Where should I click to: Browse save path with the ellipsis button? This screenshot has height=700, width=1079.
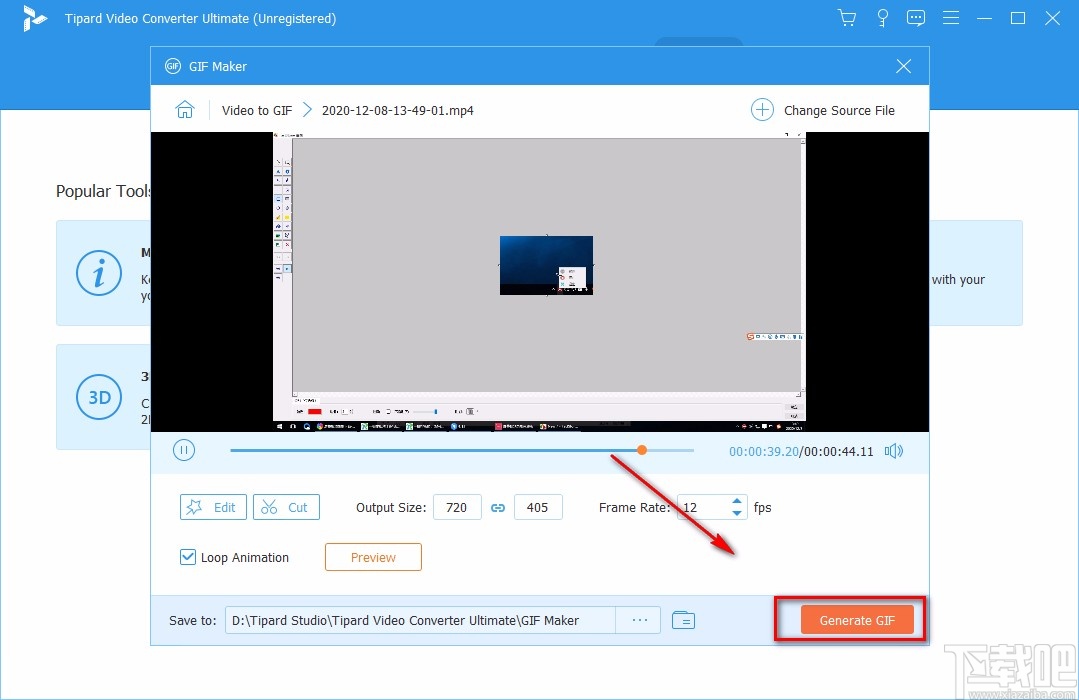click(639, 620)
